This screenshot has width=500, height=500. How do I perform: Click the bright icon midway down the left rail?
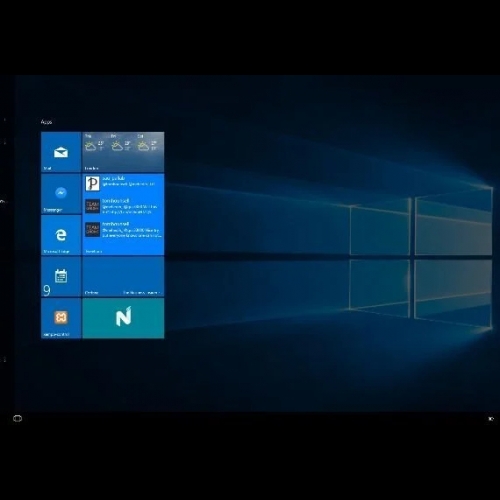[3, 201]
